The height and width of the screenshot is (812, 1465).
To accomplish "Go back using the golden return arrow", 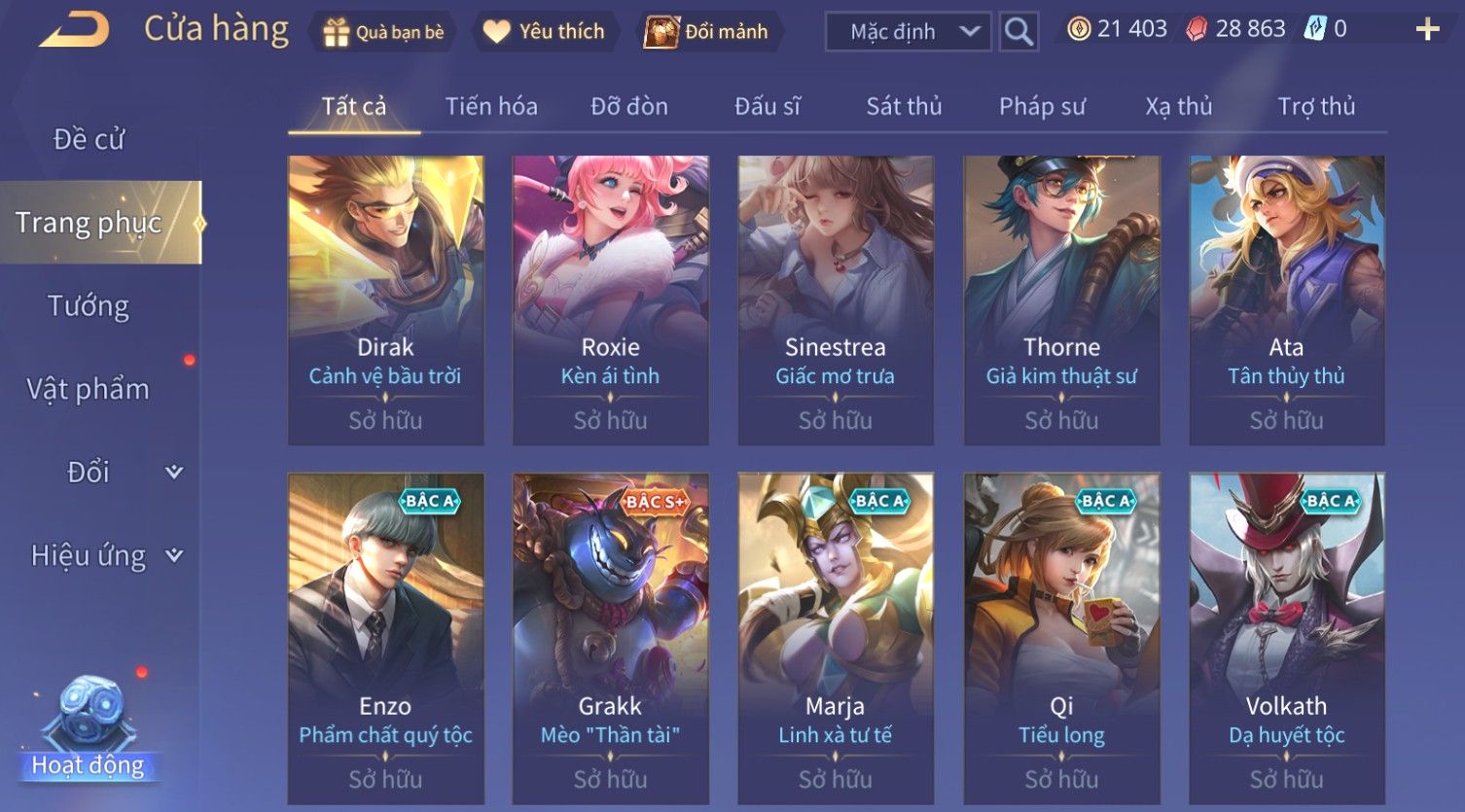I will point(74,29).
